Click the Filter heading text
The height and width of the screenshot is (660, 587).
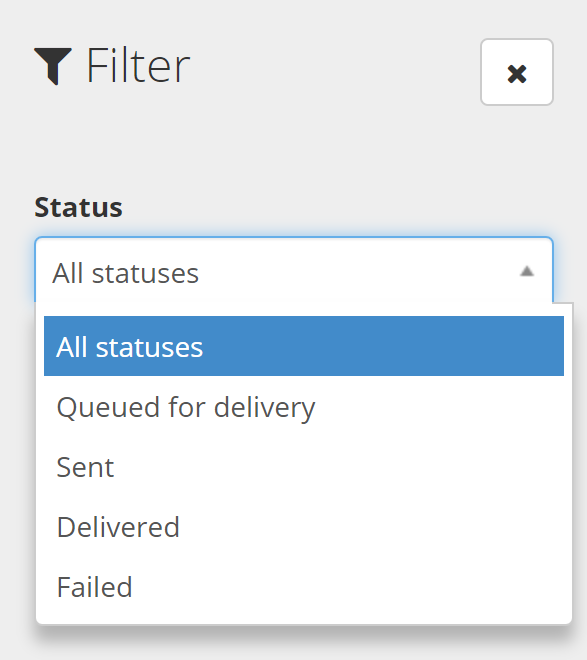[x=138, y=65]
